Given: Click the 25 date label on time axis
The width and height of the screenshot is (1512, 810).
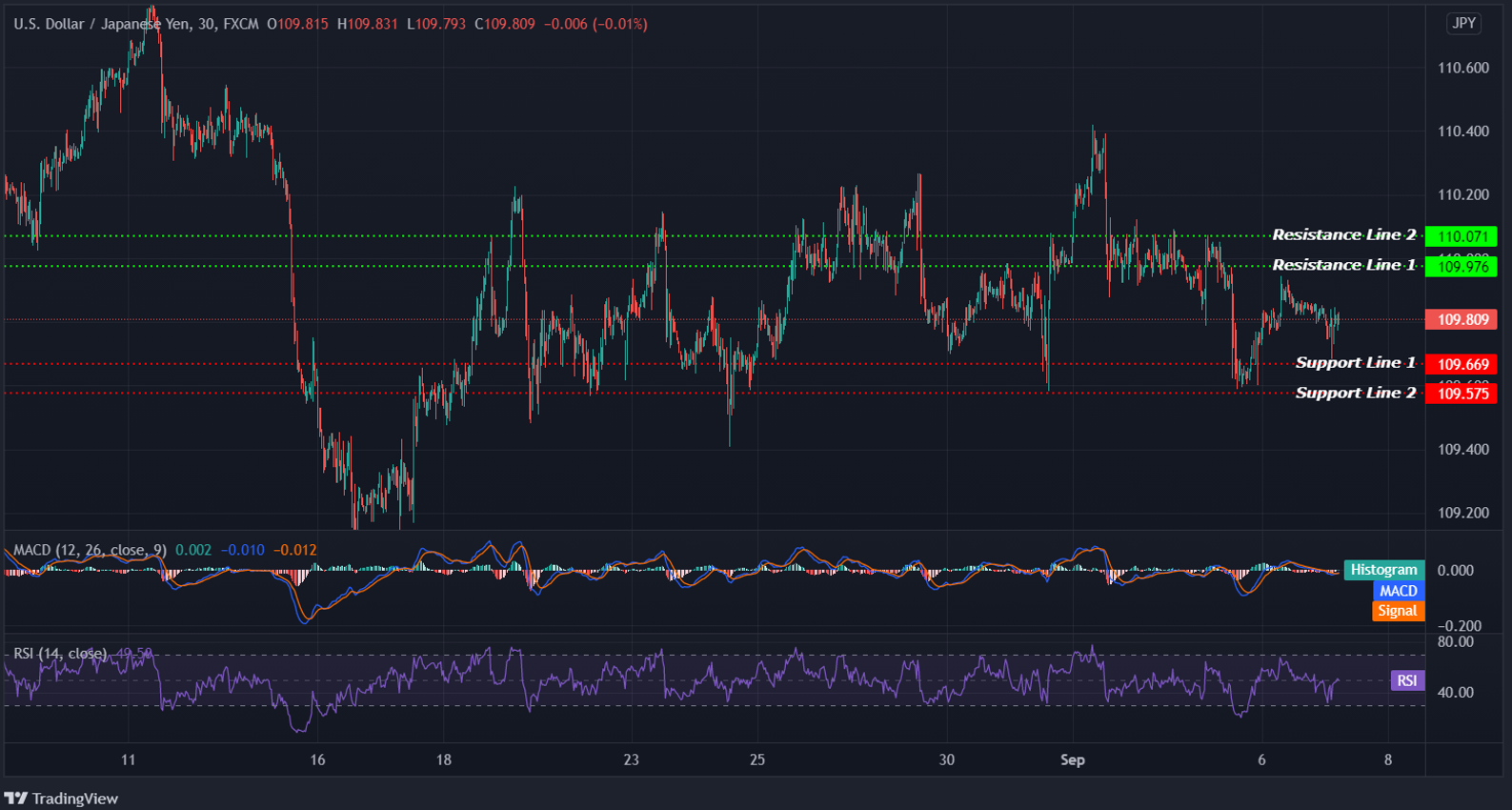Looking at the screenshot, I should coord(757,759).
